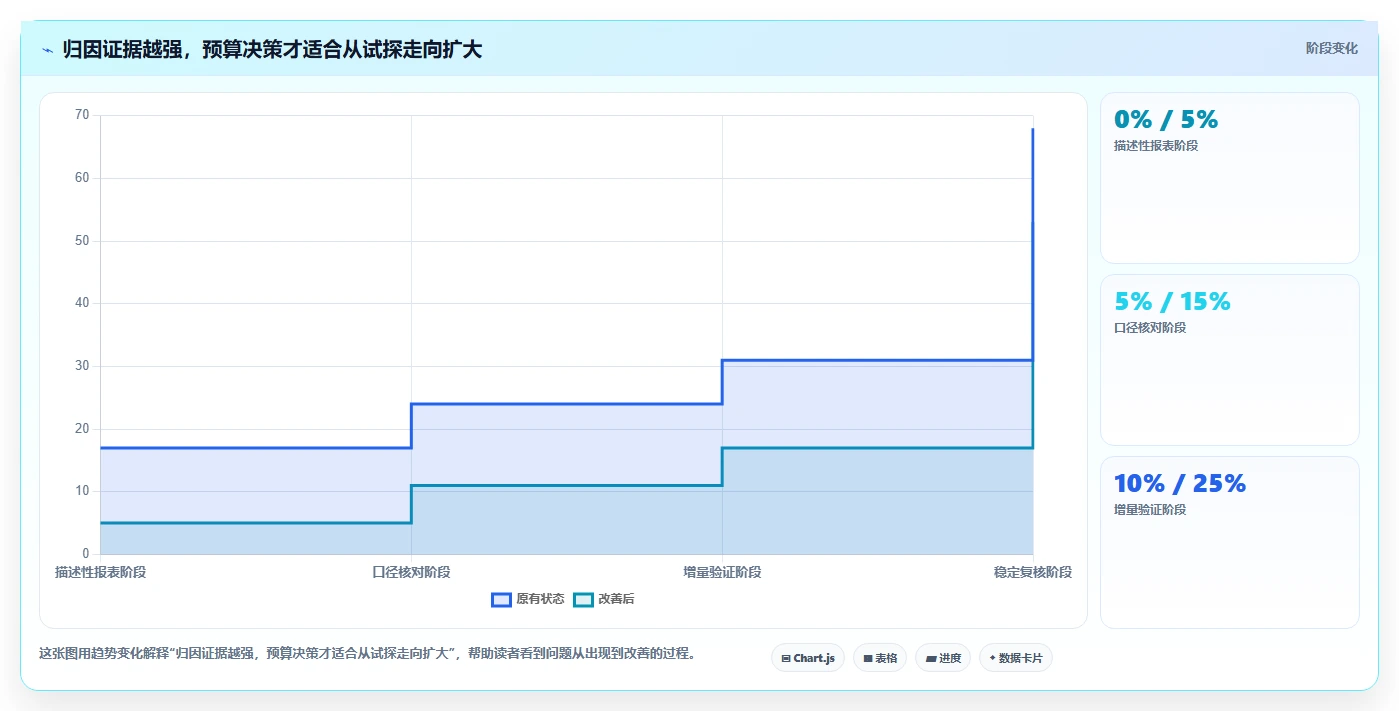The height and width of the screenshot is (711, 1399).
Task: Click the 10% / 25% value text
Action: 1180,484
